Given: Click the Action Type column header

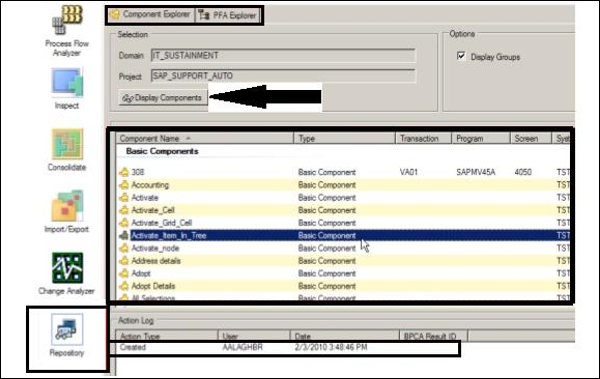Looking at the screenshot, I should [166, 336].
